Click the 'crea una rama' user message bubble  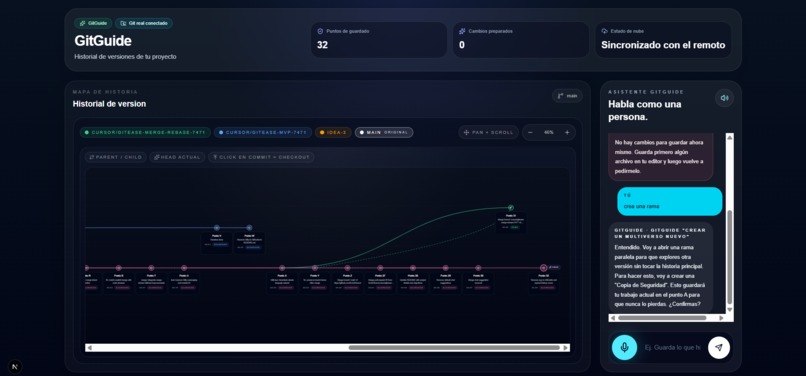point(670,201)
